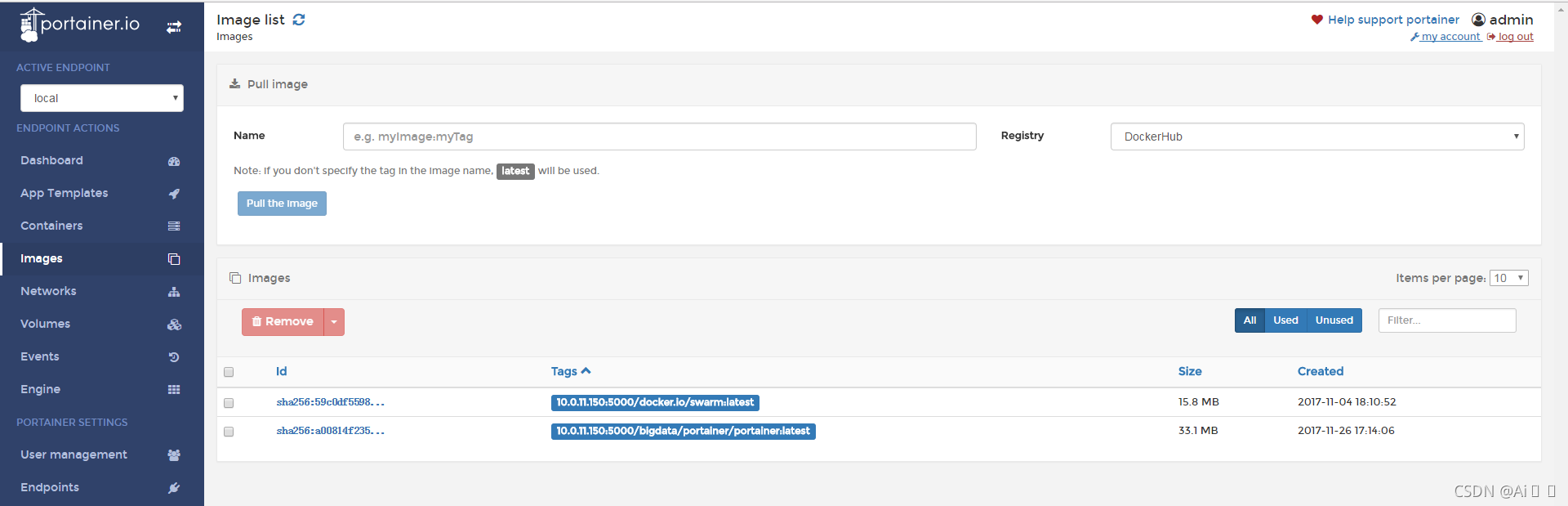The image size is (1568, 506).
Task: Show All images filter
Action: pos(1249,320)
